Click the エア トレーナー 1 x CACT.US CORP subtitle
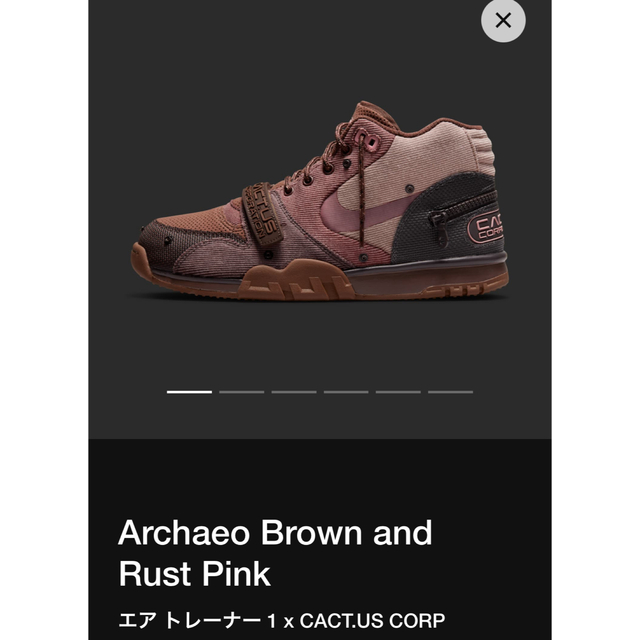 coord(282,621)
